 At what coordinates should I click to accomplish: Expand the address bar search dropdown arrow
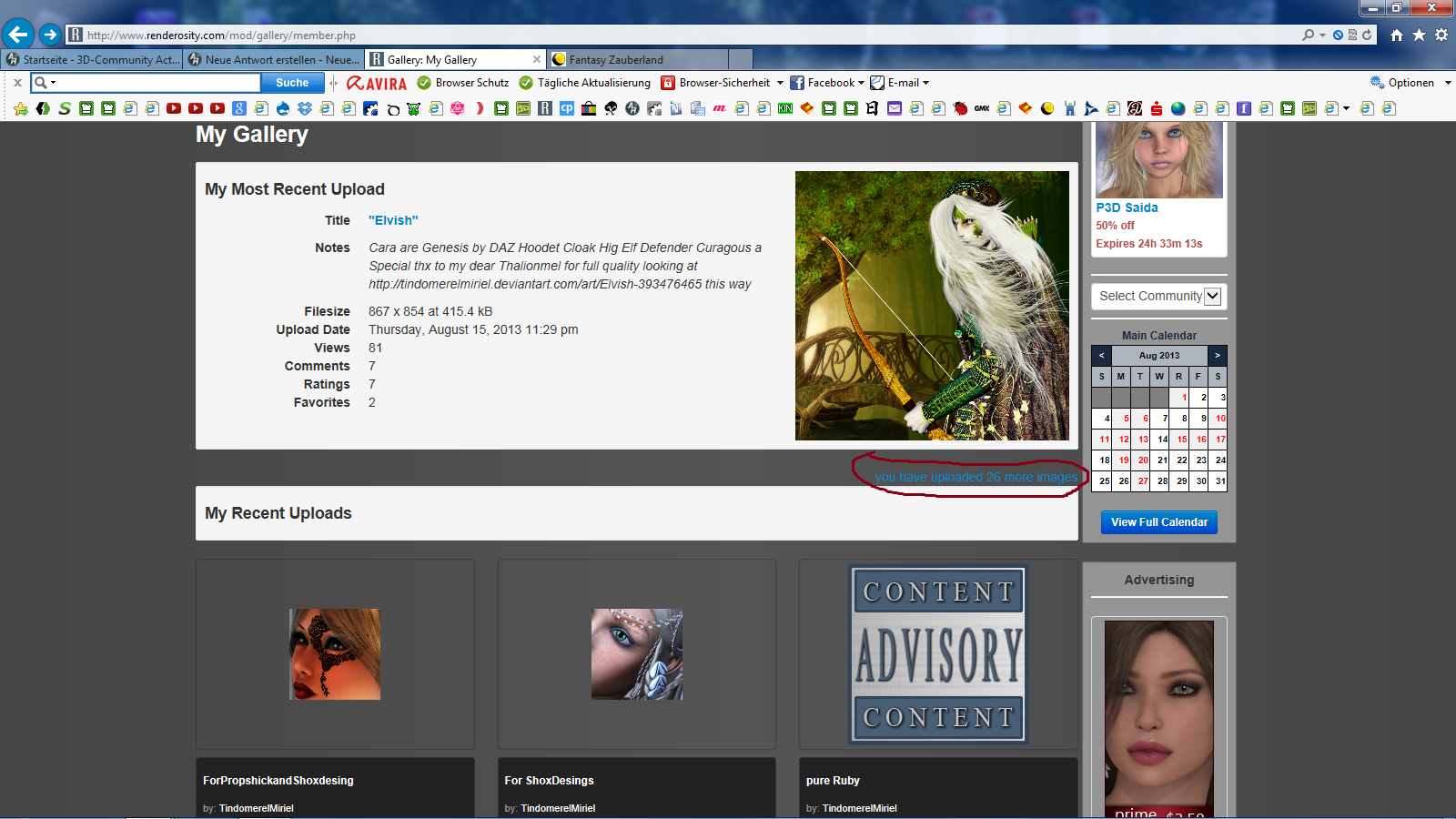coord(1322,35)
